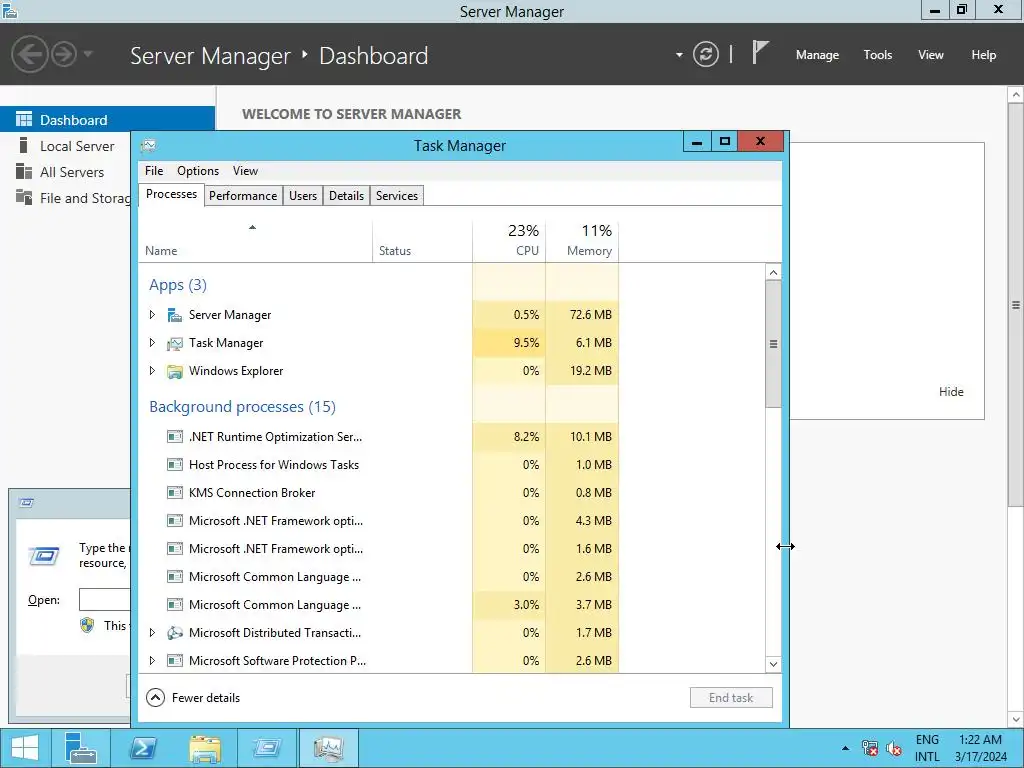
Task: Switch to the Services tab
Action: point(396,196)
